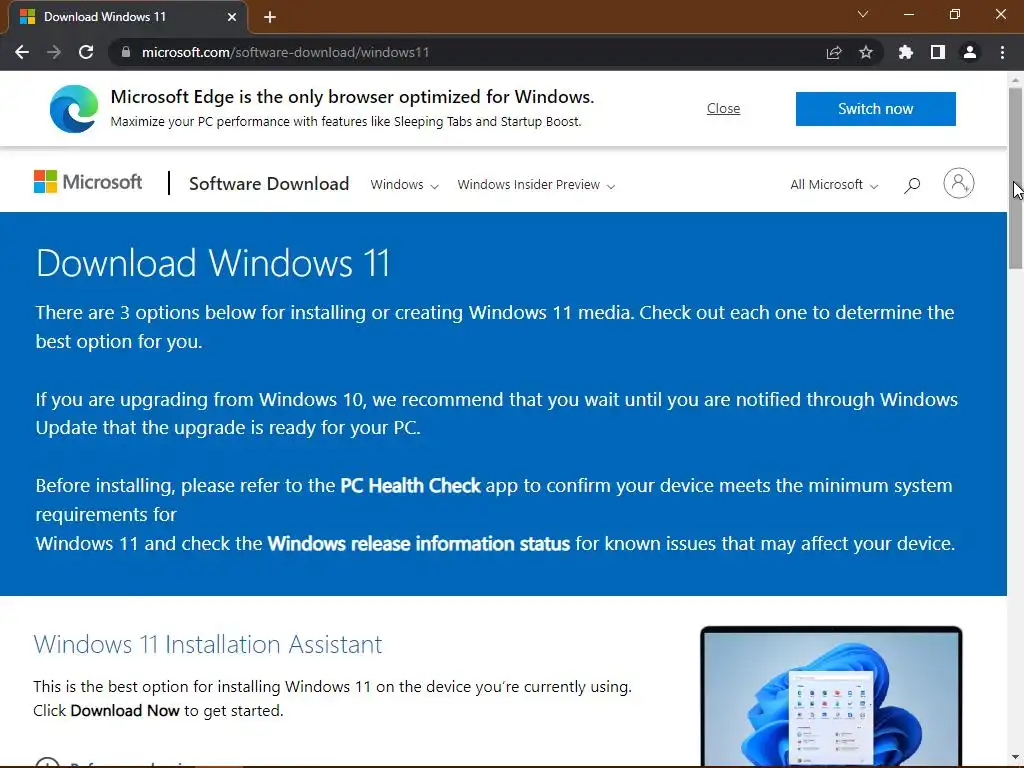Minimize the browser window
Screen dimensions: 1024x768
click(909, 14)
